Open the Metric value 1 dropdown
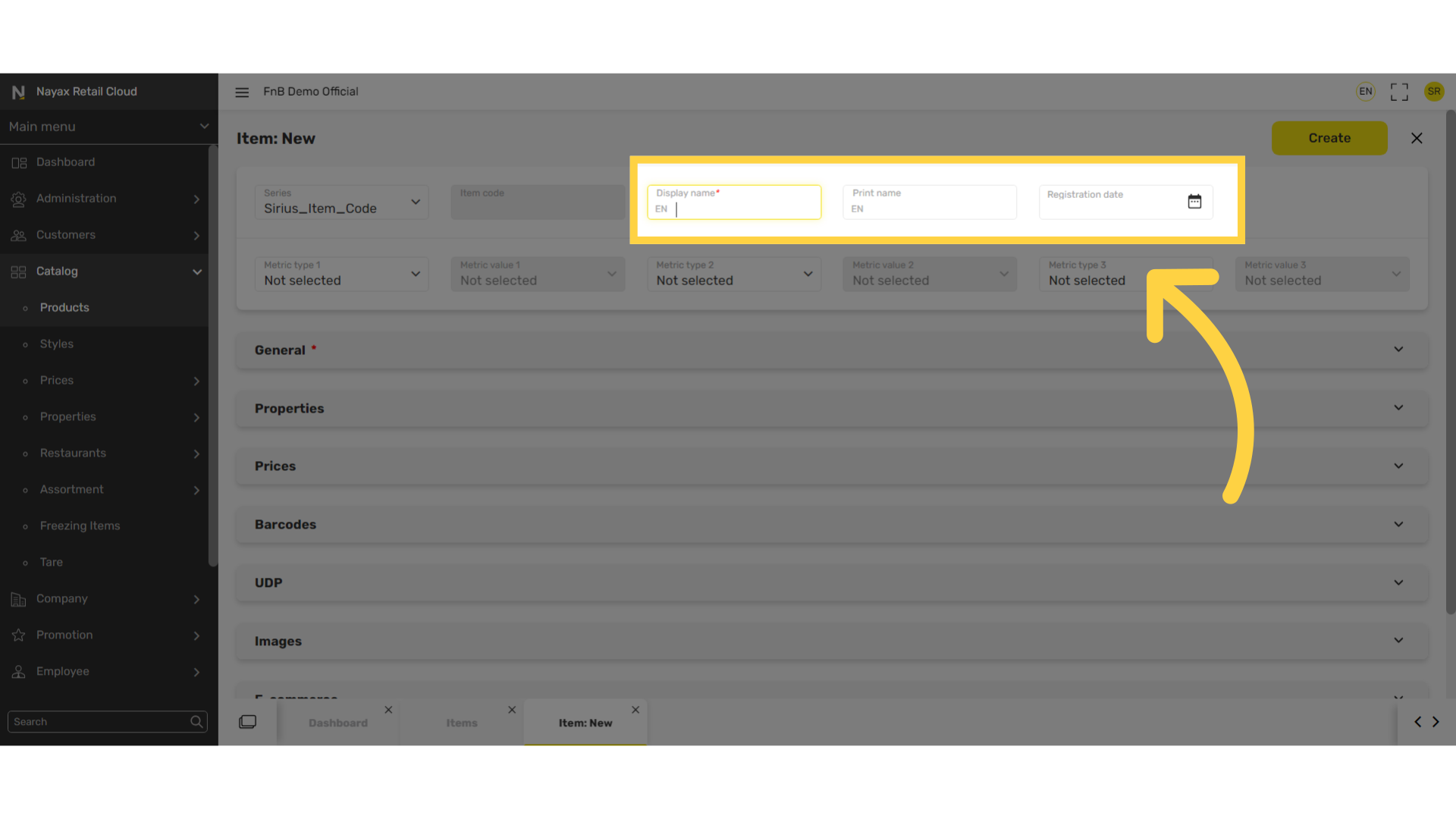 pos(538,275)
